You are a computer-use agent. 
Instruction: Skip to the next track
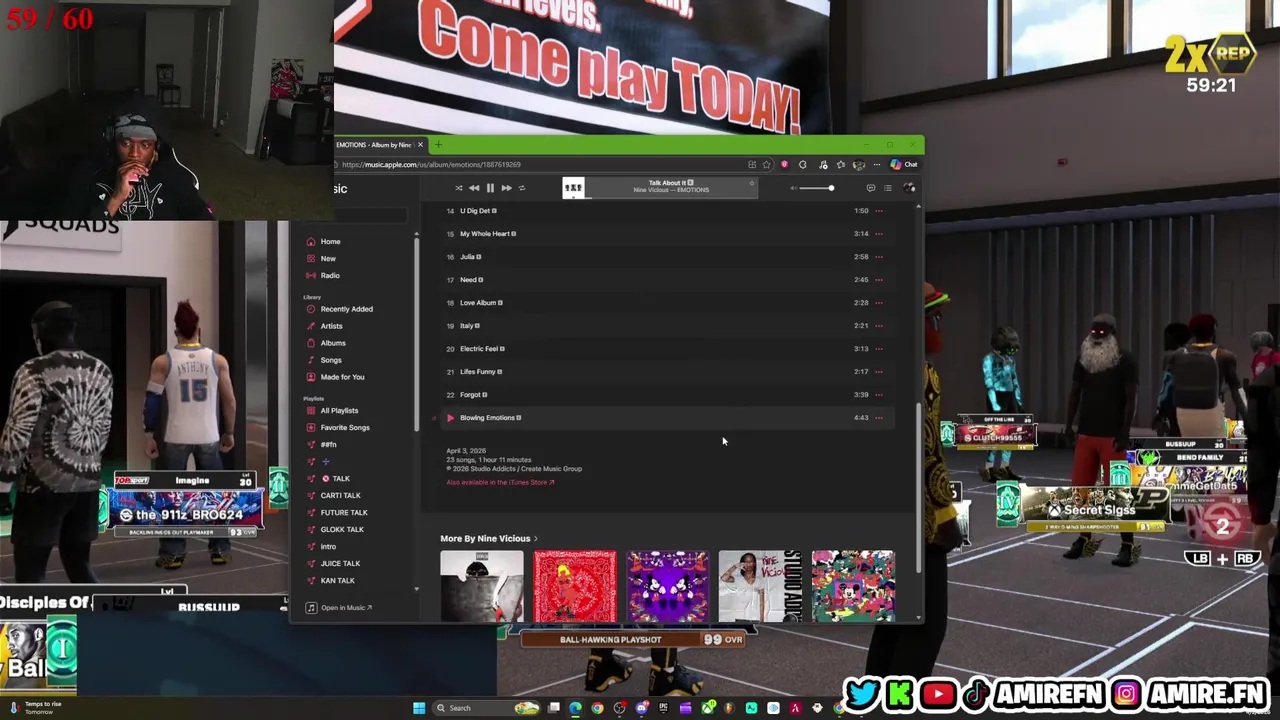(506, 188)
